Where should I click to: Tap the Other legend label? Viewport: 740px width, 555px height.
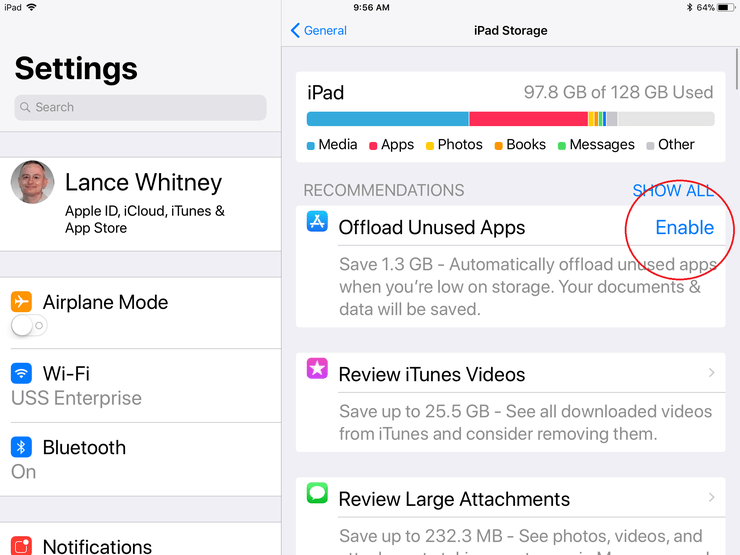click(676, 144)
